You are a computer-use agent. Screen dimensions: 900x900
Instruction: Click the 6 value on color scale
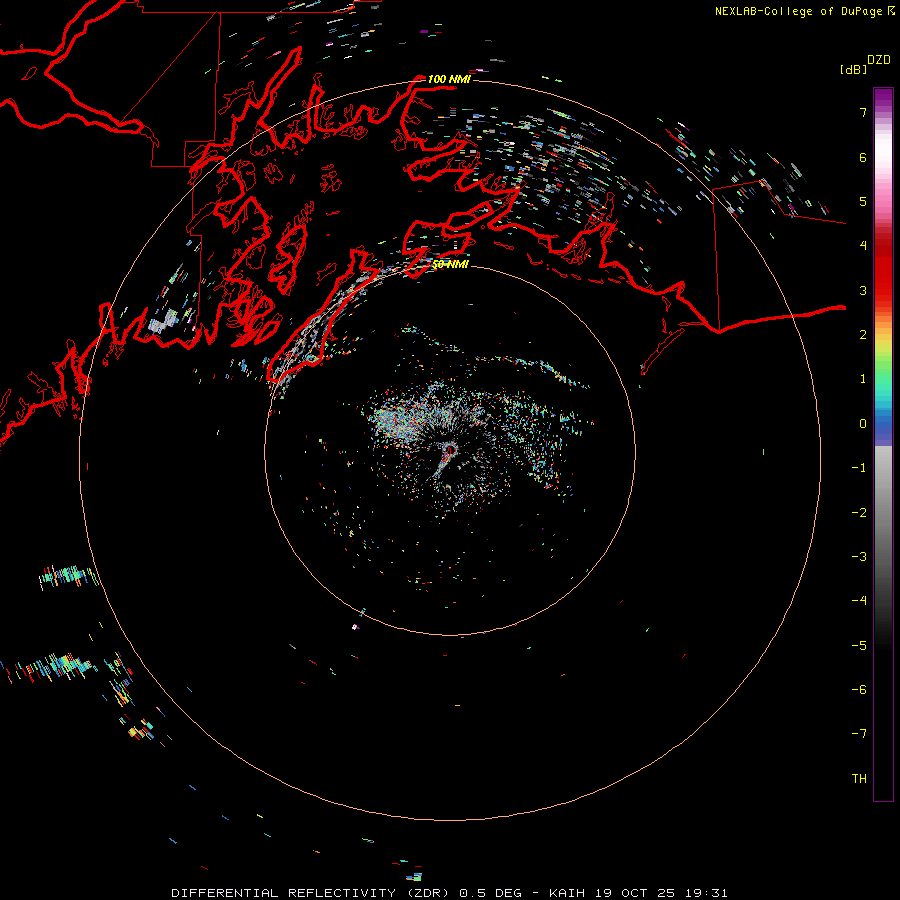click(x=863, y=157)
